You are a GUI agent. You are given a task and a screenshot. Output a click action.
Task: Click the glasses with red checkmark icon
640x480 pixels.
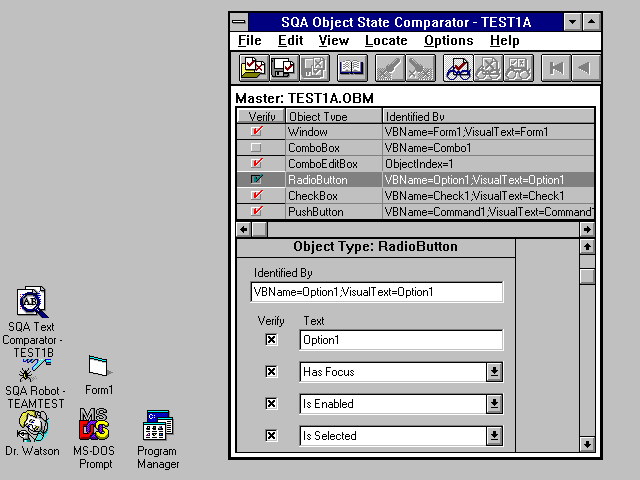(x=458, y=68)
